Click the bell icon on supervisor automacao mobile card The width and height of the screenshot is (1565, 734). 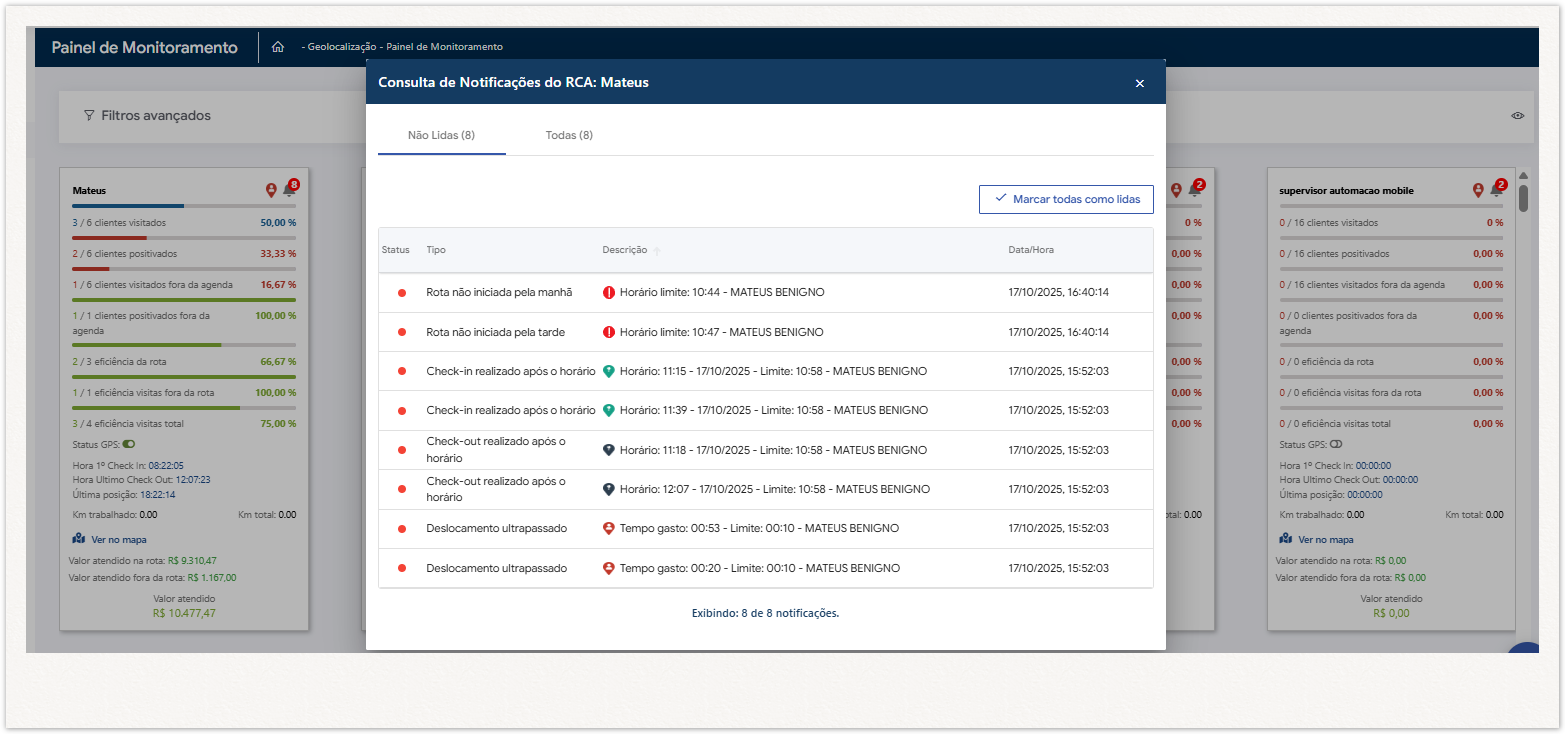click(1496, 190)
